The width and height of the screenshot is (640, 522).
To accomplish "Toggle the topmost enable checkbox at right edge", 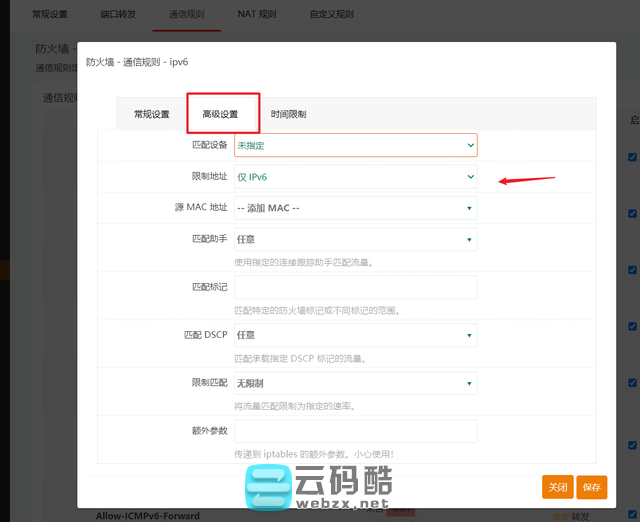I will pos(632,157).
